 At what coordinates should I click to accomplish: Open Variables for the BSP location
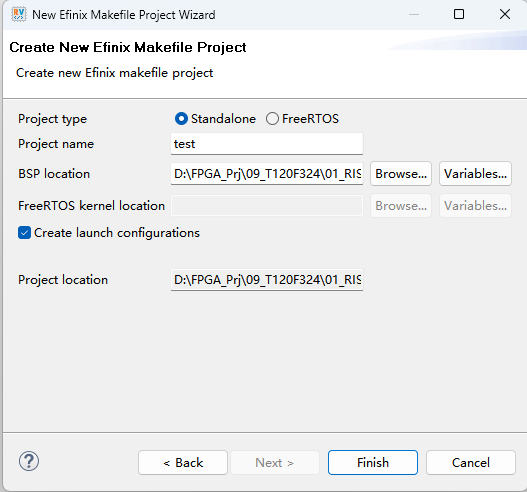pyautogui.click(x=475, y=174)
